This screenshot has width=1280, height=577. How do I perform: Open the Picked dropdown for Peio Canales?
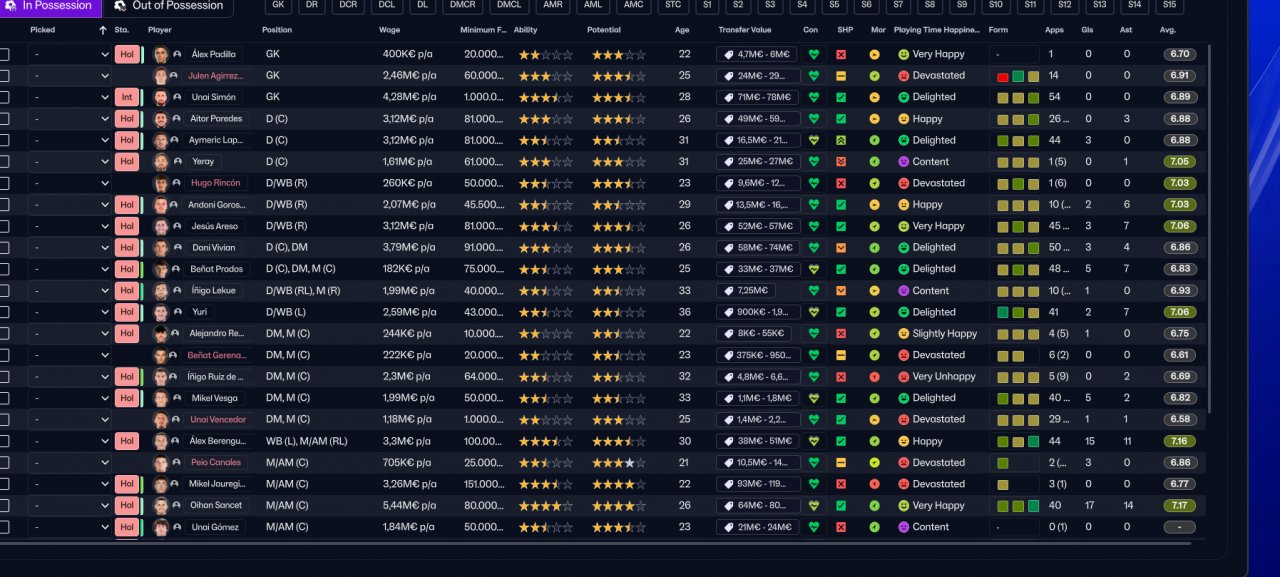click(70, 463)
